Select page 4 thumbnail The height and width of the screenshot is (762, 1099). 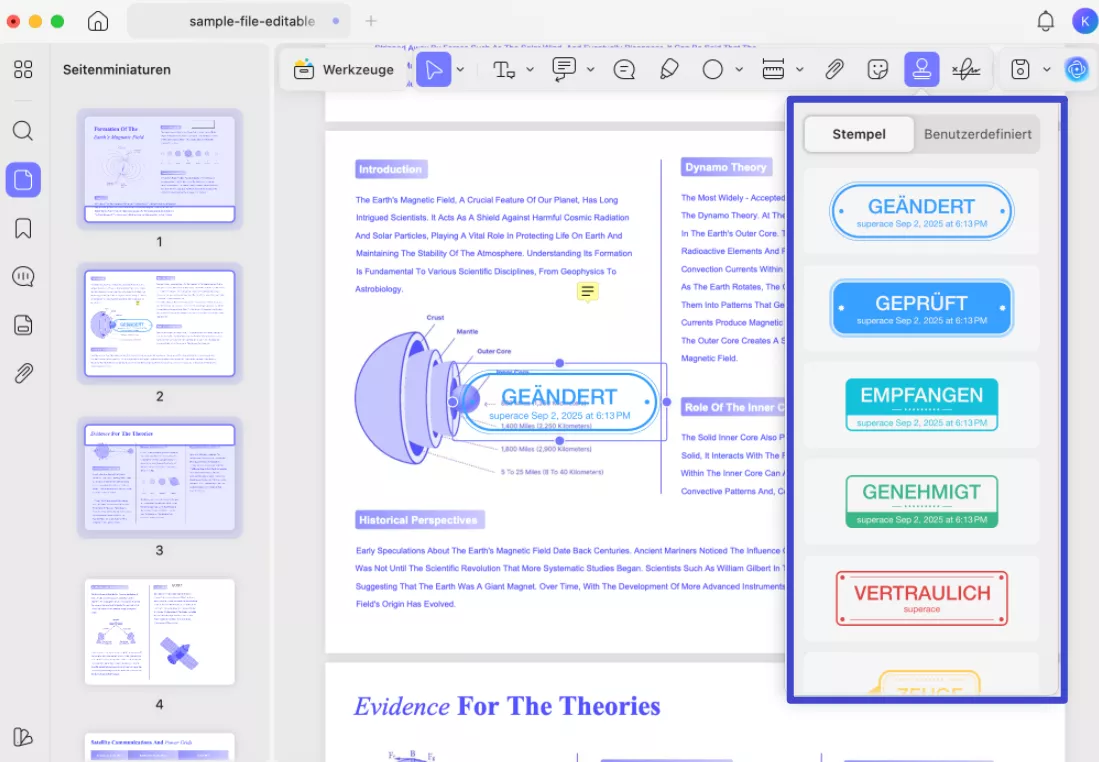160,632
